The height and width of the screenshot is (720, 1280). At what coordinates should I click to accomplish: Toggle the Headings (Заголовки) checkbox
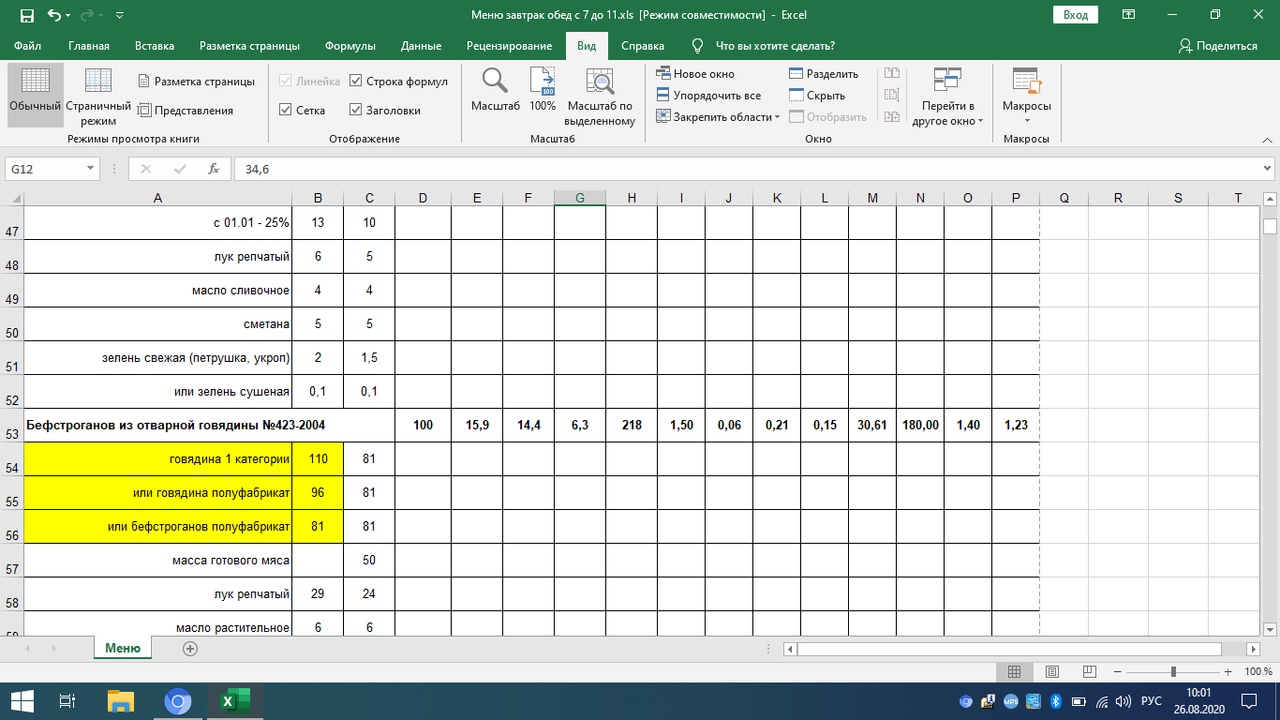pyautogui.click(x=356, y=110)
